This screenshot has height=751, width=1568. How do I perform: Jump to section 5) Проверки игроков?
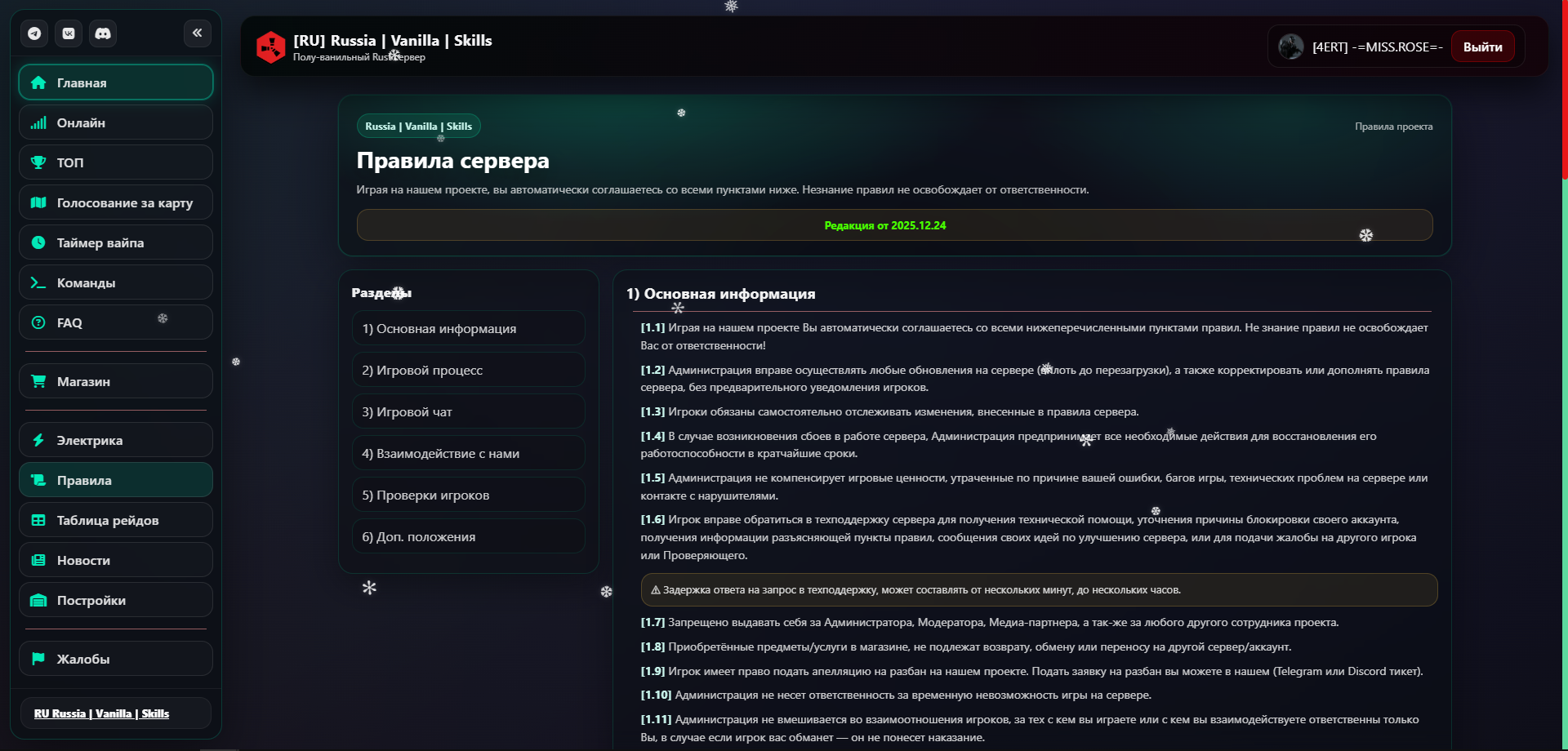[468, 495]
